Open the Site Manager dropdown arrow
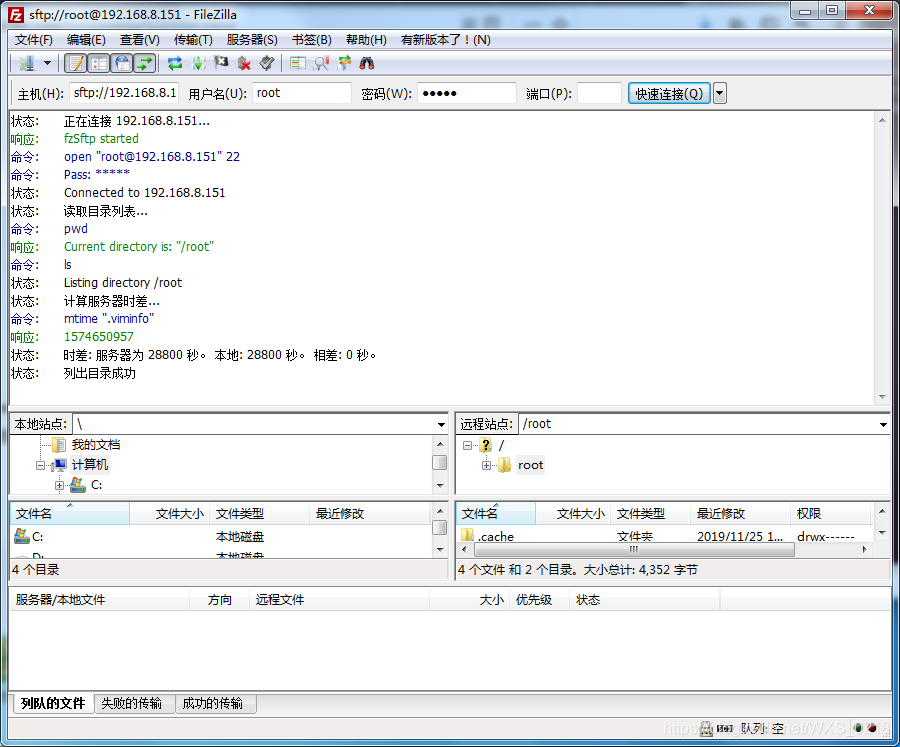The width and height of the screenshot is (900, 747). coord(48,63)
